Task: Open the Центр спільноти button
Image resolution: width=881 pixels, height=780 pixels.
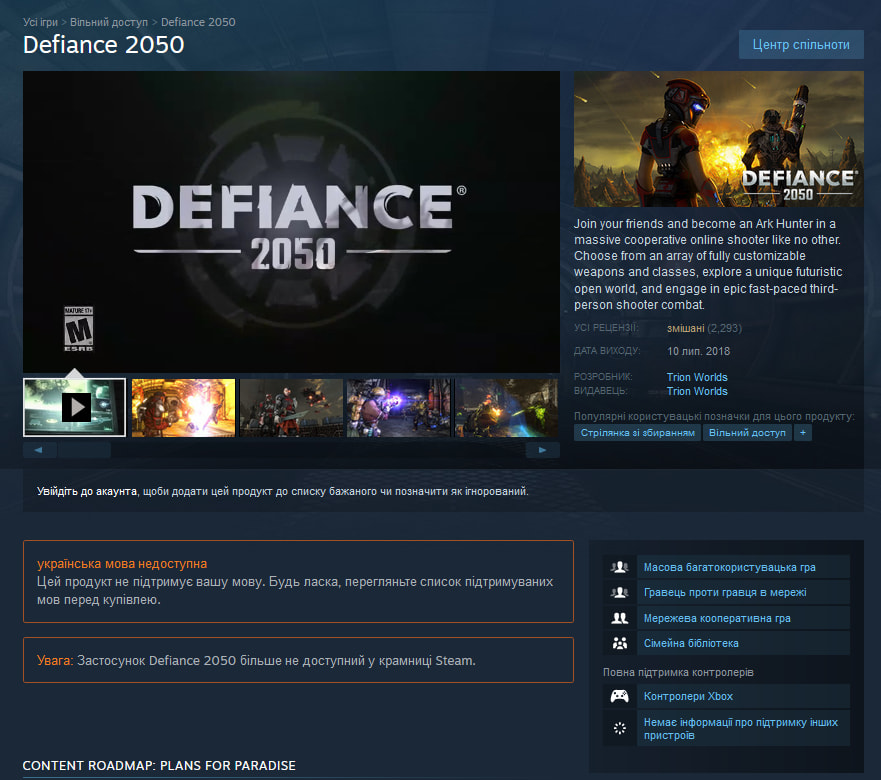Action: (801, 44)
